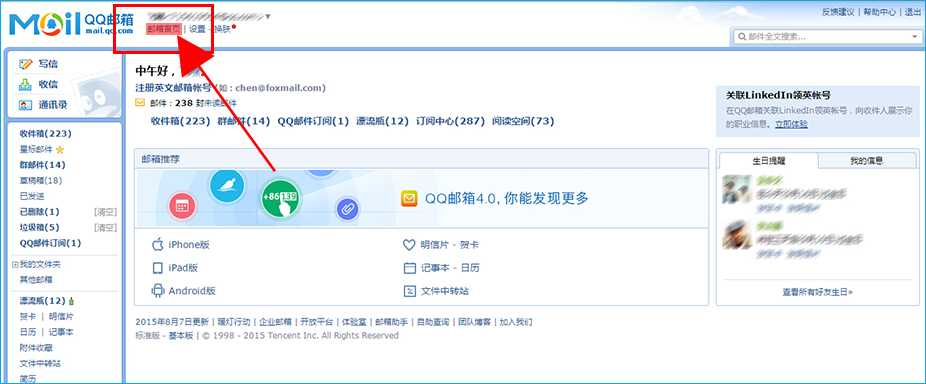Screen dimensions: 926x384
Task: Click 清空 beside 垃圾箱(5)
Action: (105, 227)
